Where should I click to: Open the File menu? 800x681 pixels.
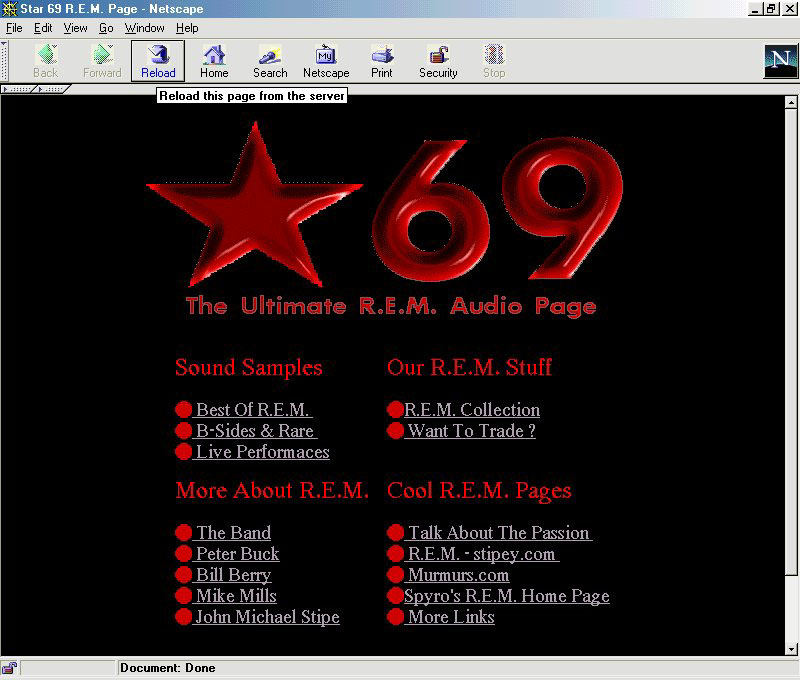point(14,28)
